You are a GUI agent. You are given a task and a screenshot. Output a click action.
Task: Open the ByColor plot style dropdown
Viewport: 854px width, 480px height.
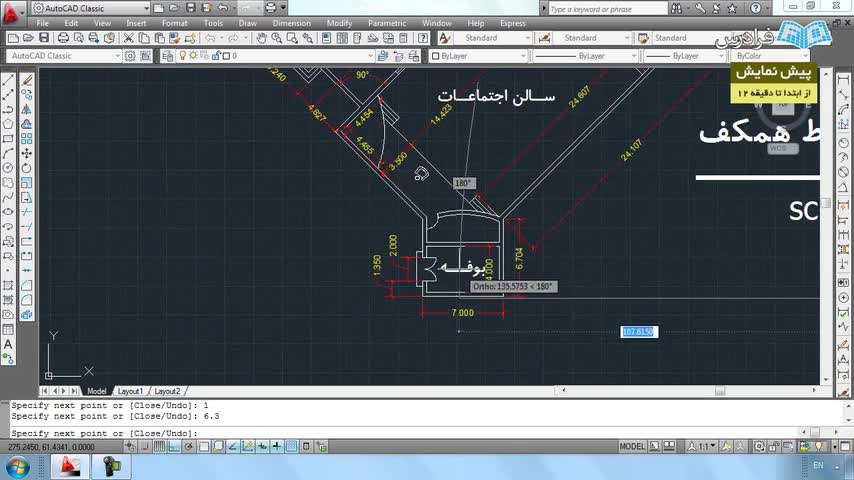770,56
